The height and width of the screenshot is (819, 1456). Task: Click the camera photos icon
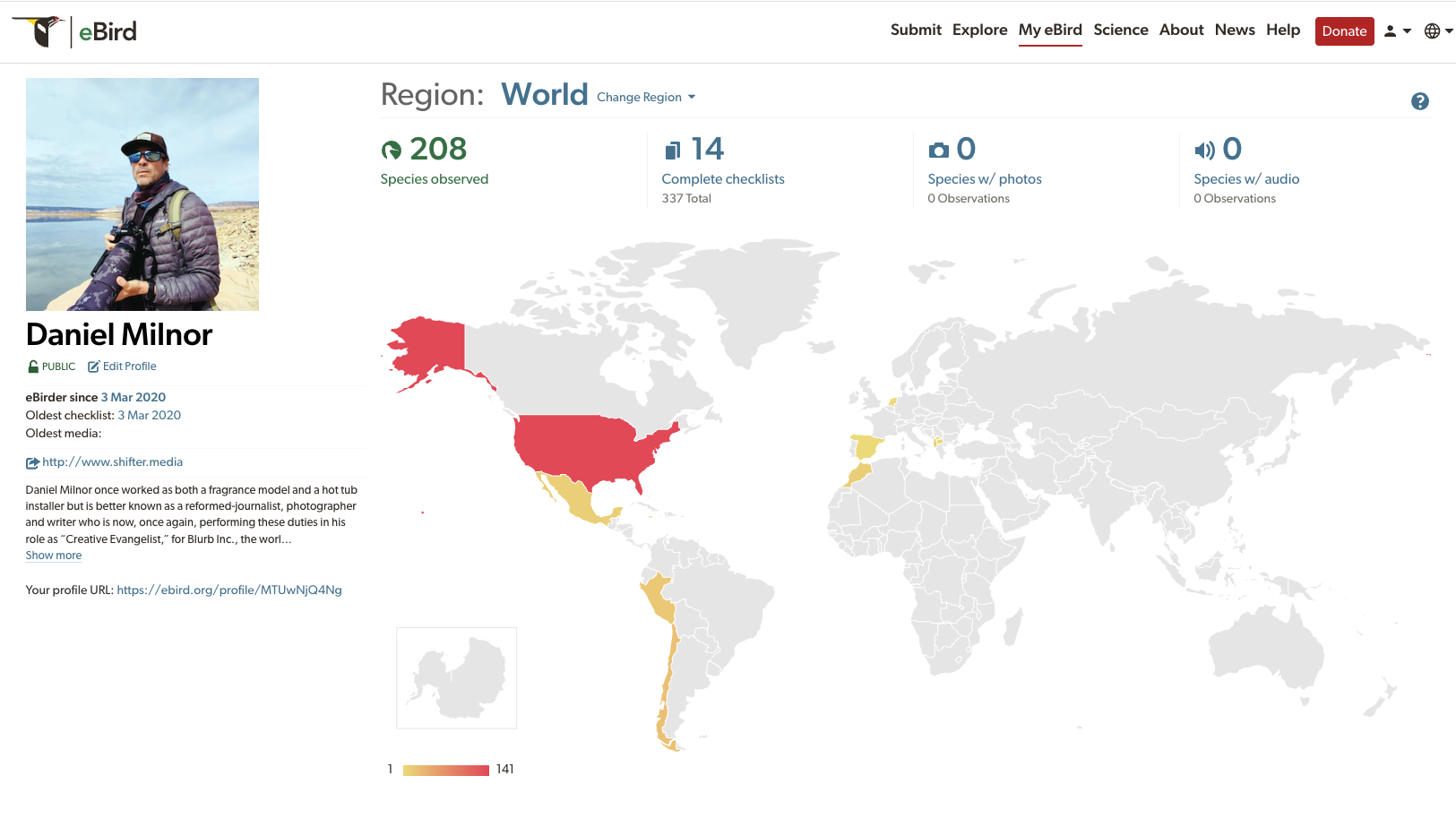pyautogui.click(x=938, y=150)
